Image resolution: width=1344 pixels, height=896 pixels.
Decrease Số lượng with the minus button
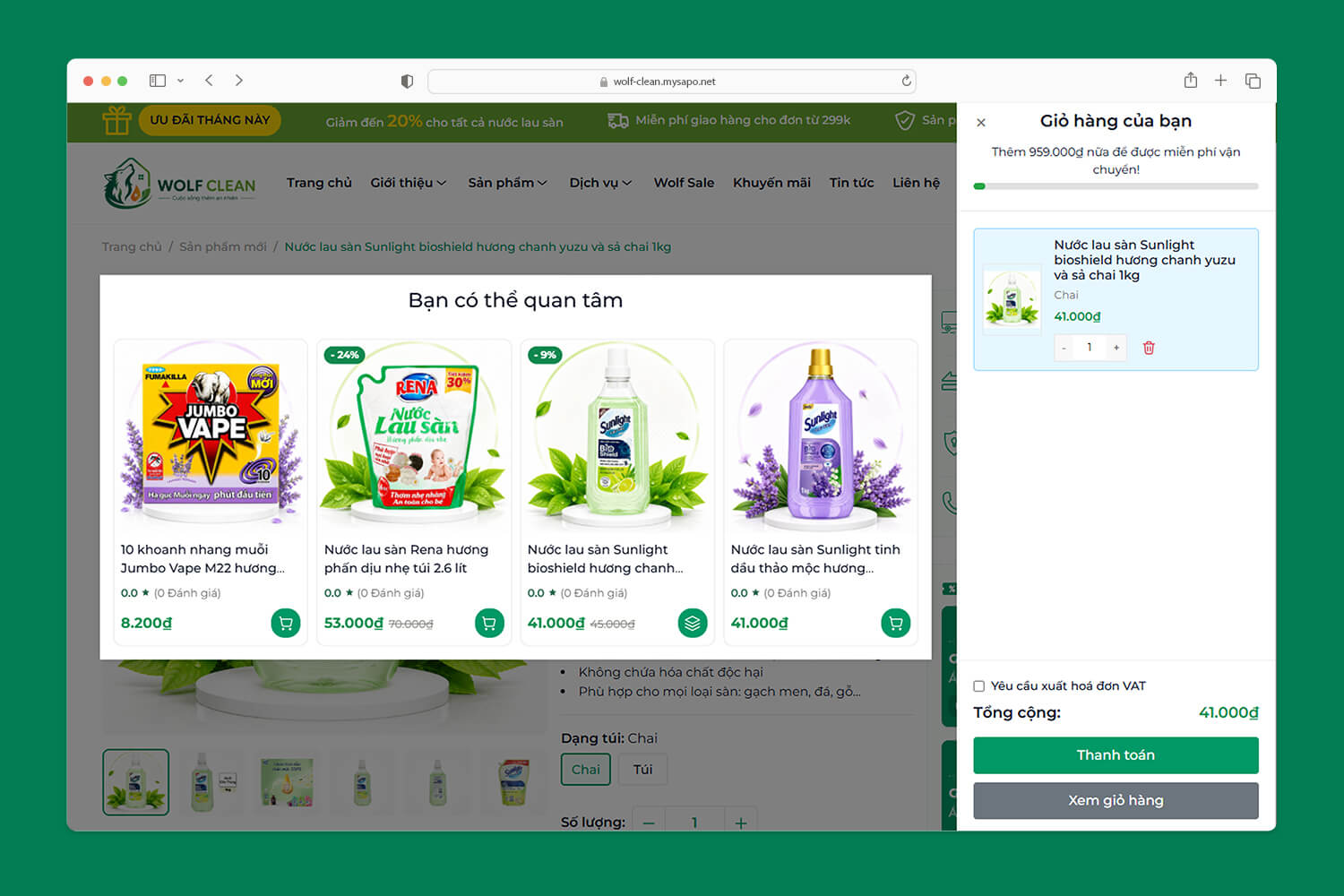[x=649, y=823]
